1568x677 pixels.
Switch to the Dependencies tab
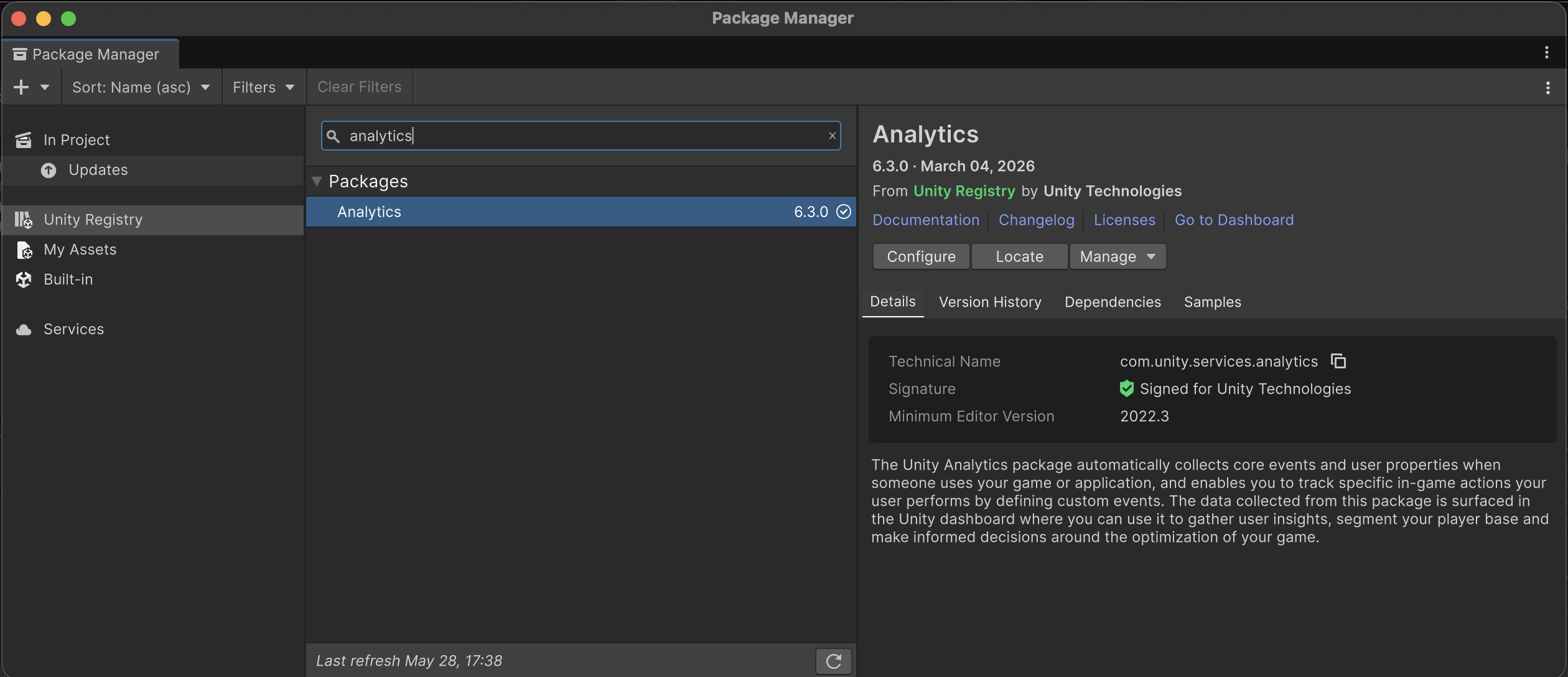1113,302
